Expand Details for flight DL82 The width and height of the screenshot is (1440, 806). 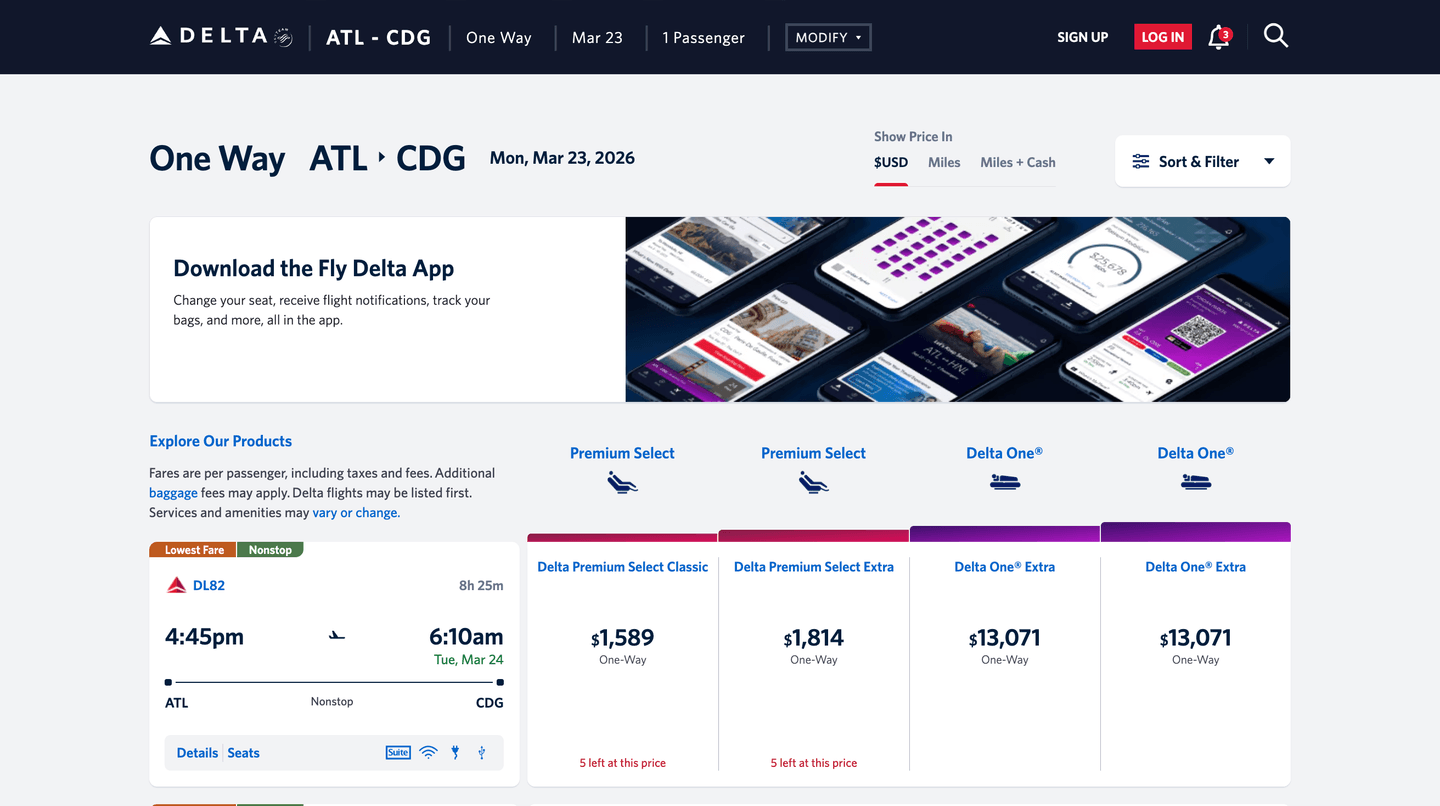[197, 752]
